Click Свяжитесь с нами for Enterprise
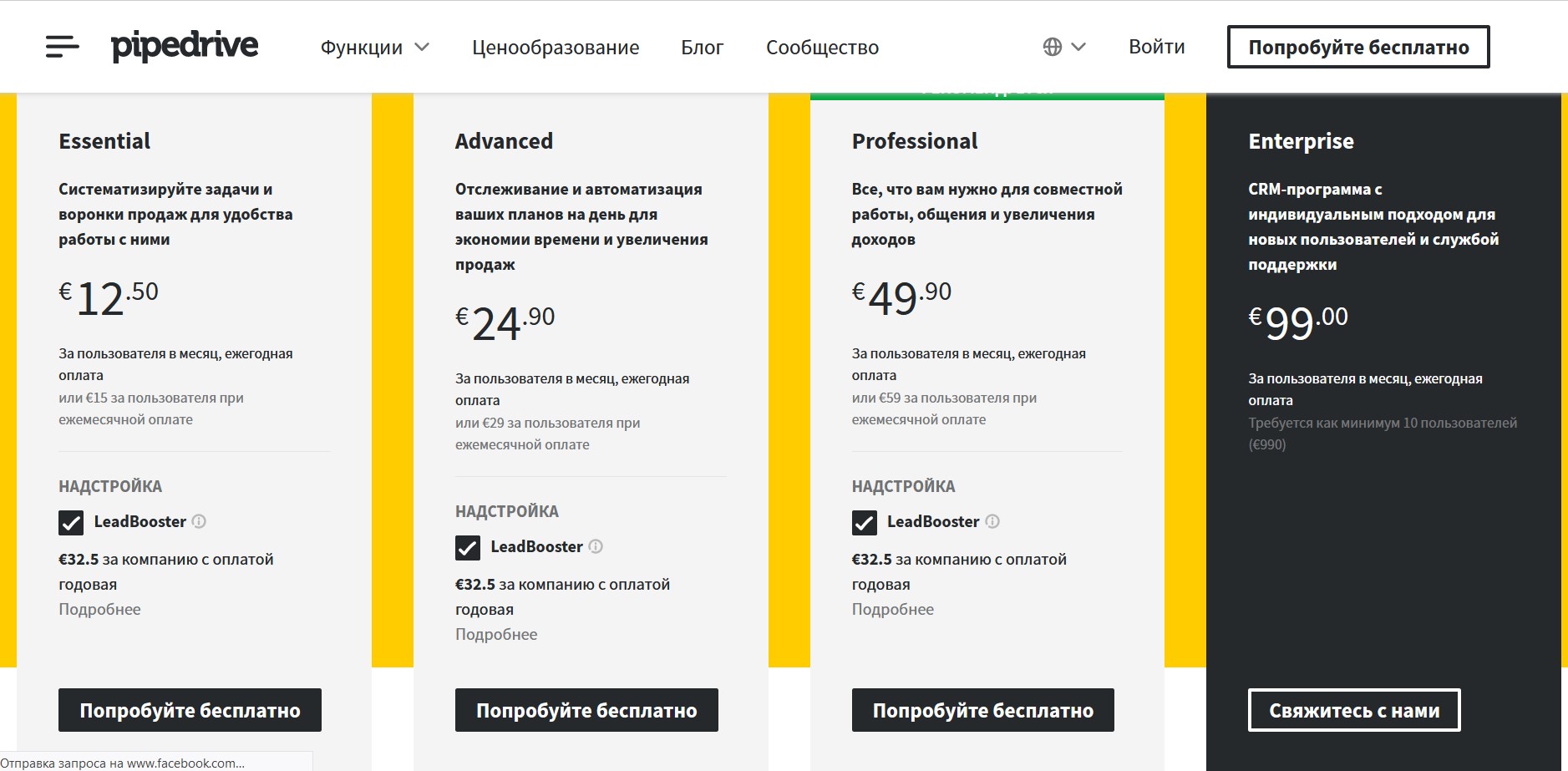Screen dimensions: 1568x771 tap(1354, 710)
